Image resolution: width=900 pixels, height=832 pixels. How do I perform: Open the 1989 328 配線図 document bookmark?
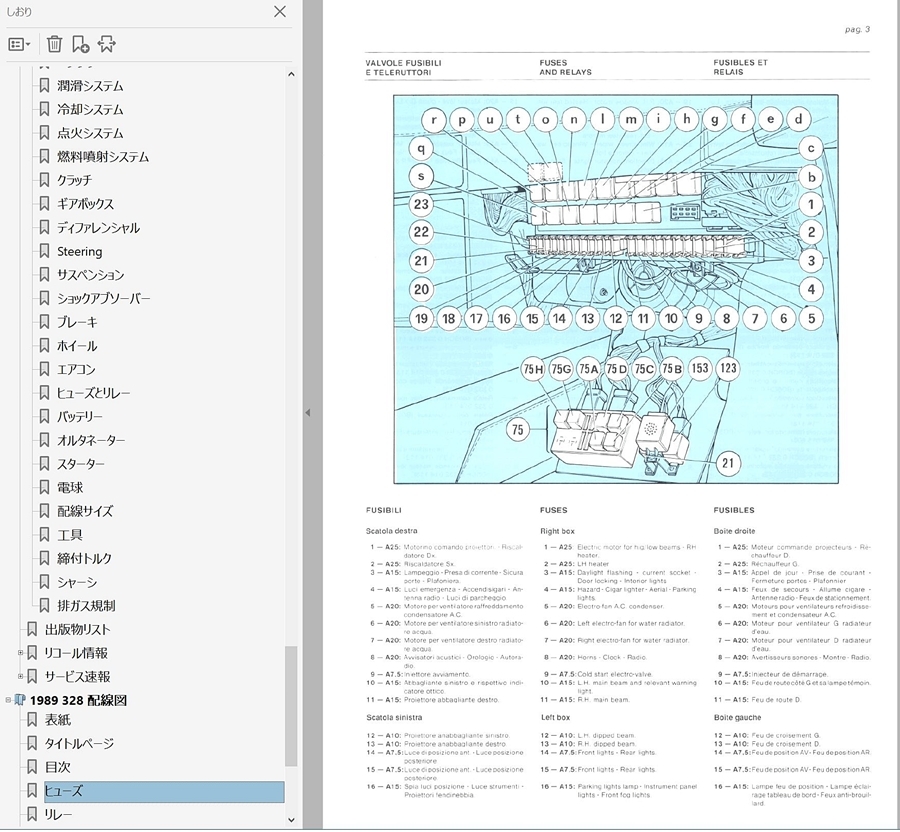click(78, 700)
